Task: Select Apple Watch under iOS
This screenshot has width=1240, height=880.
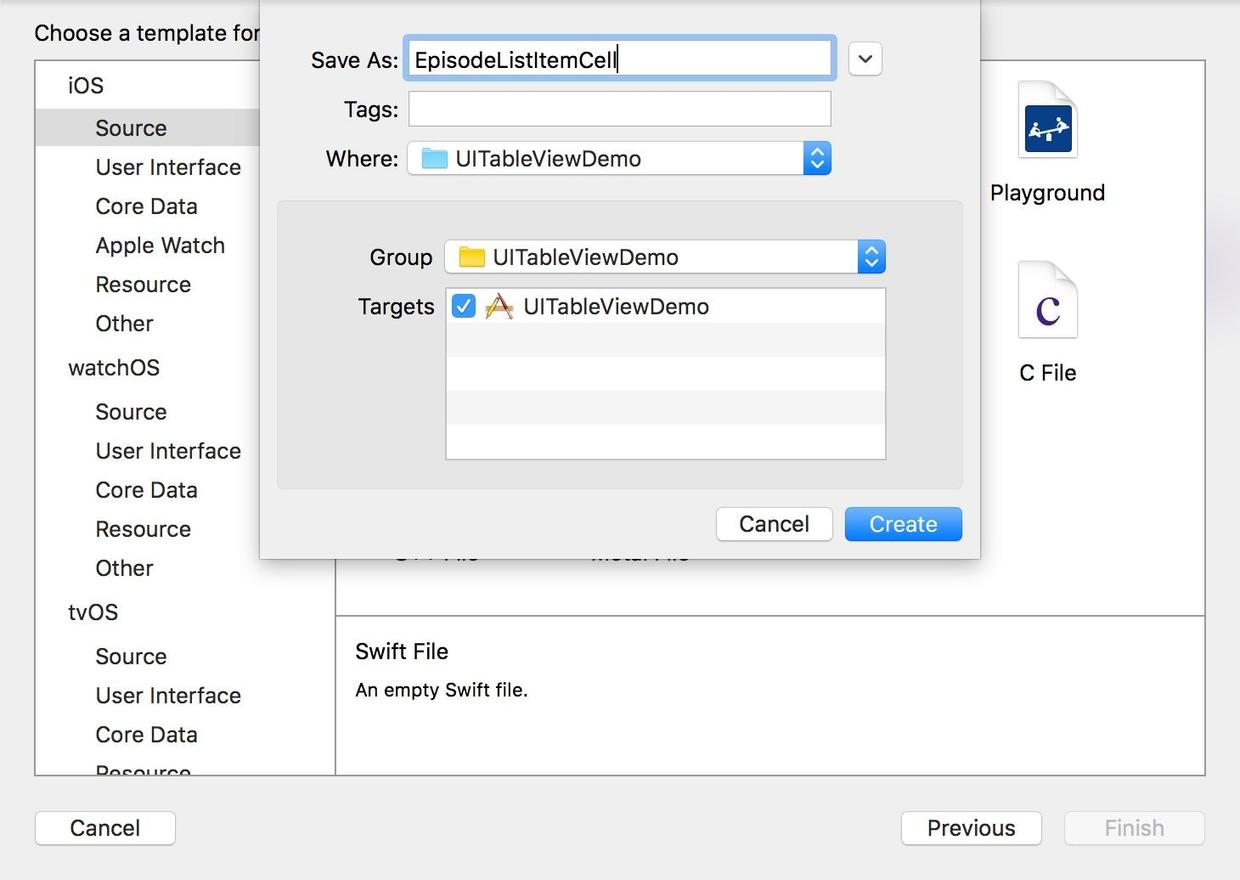Action: (x=160, y=245)
